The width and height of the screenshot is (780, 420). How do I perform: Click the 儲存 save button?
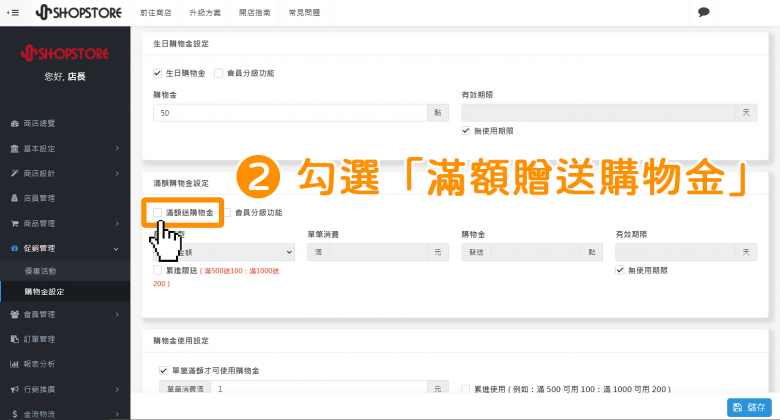click(749, 407)
